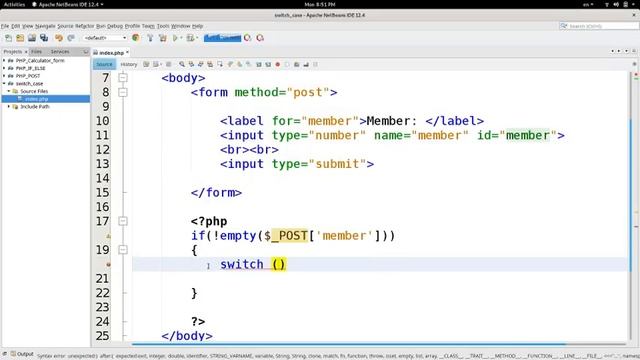Expand the PHP_POST project node
Screen dimensions: 640x360
pos(4,76)
